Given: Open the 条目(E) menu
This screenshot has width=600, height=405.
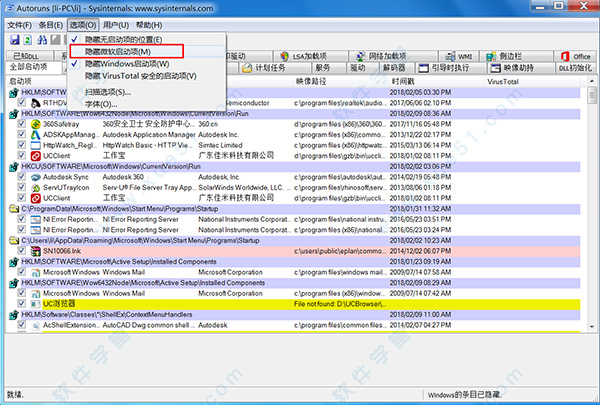Looking at the screenshot, I should coord(51,25).
